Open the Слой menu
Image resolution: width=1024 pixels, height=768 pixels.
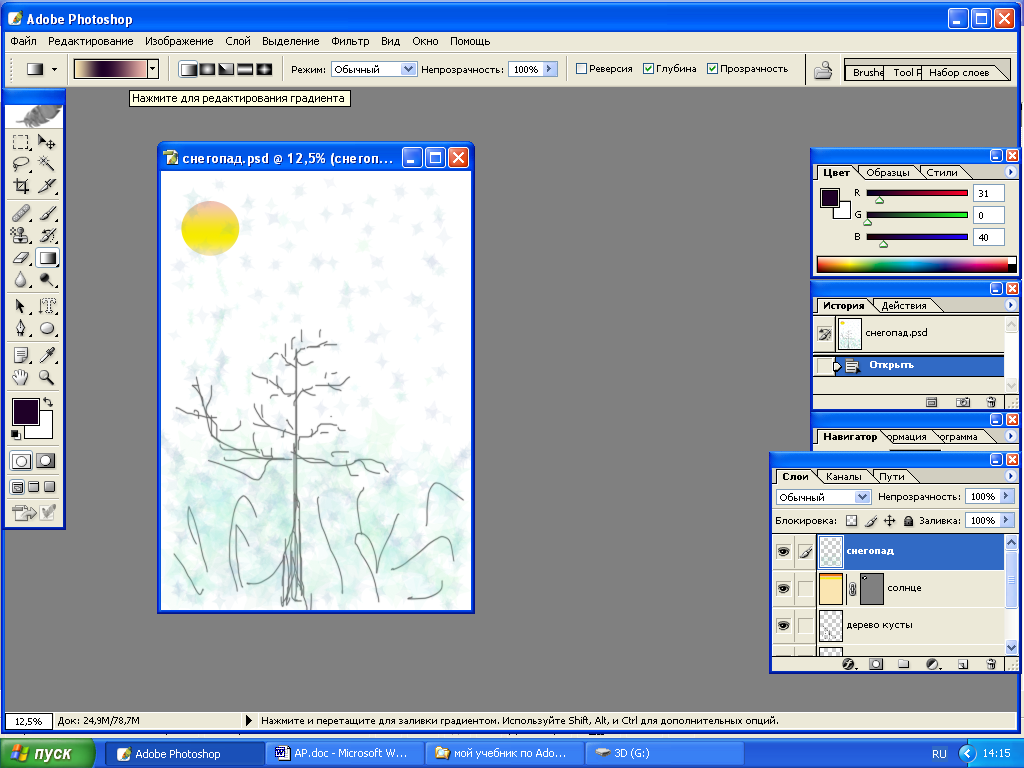click(238, 41)
